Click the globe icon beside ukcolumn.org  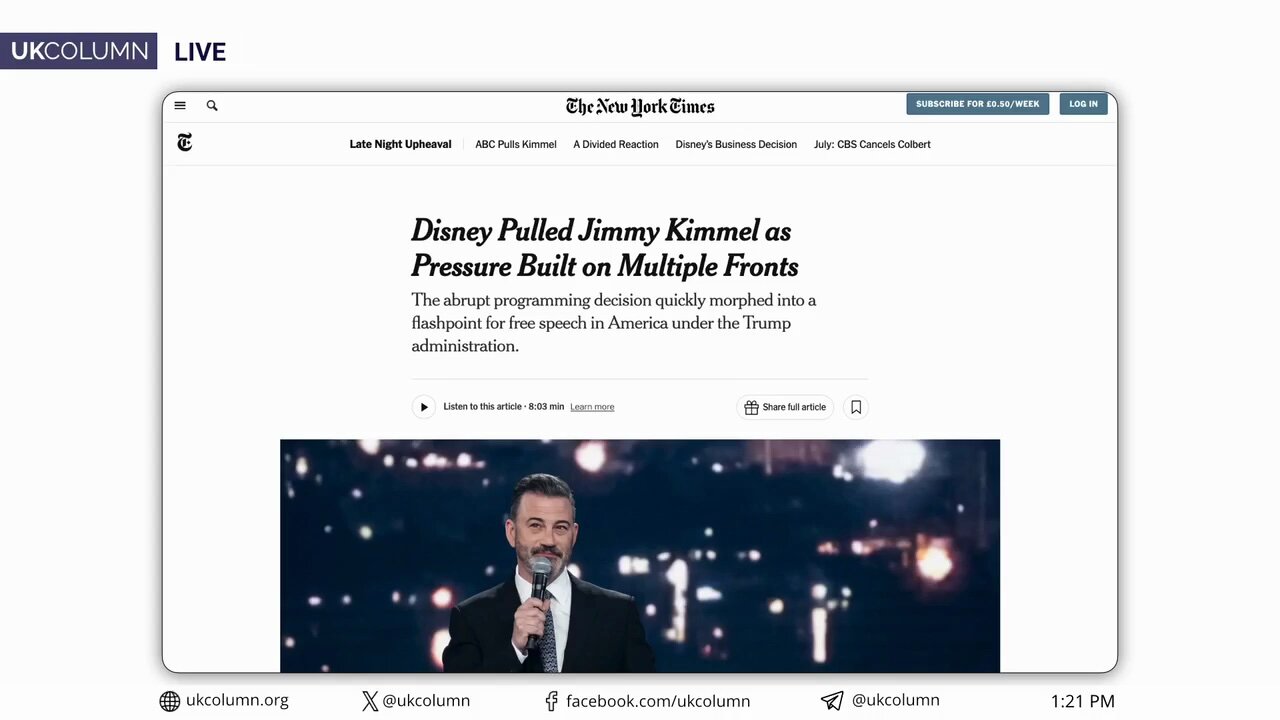pyautogui.click(x=170, y=701)
